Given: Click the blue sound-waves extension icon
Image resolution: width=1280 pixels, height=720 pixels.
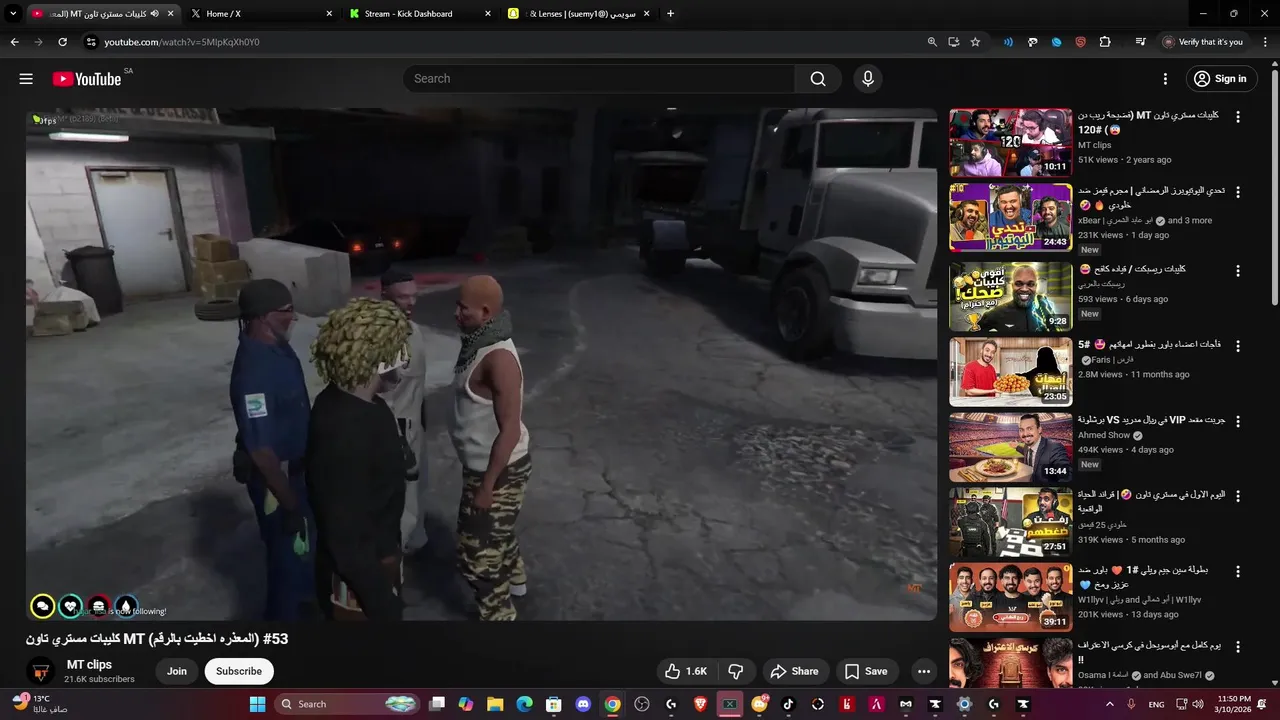Looking at the screenshot, I should point(1008,42).
